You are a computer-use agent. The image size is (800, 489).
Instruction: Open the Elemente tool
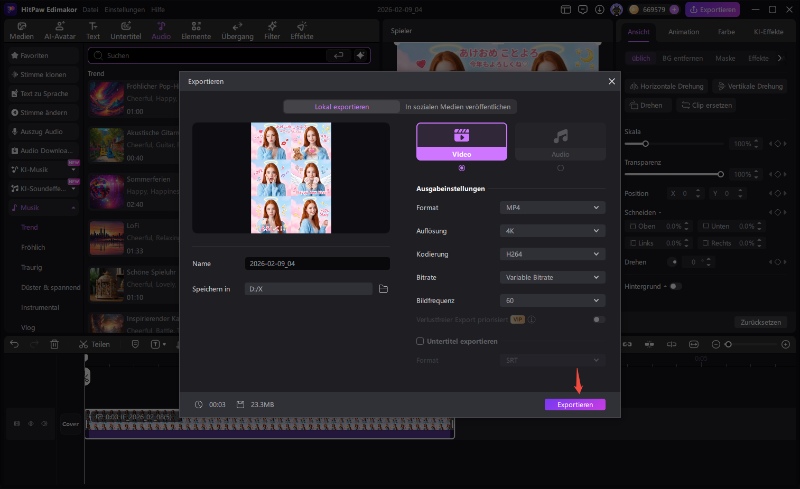click(196, 31)
